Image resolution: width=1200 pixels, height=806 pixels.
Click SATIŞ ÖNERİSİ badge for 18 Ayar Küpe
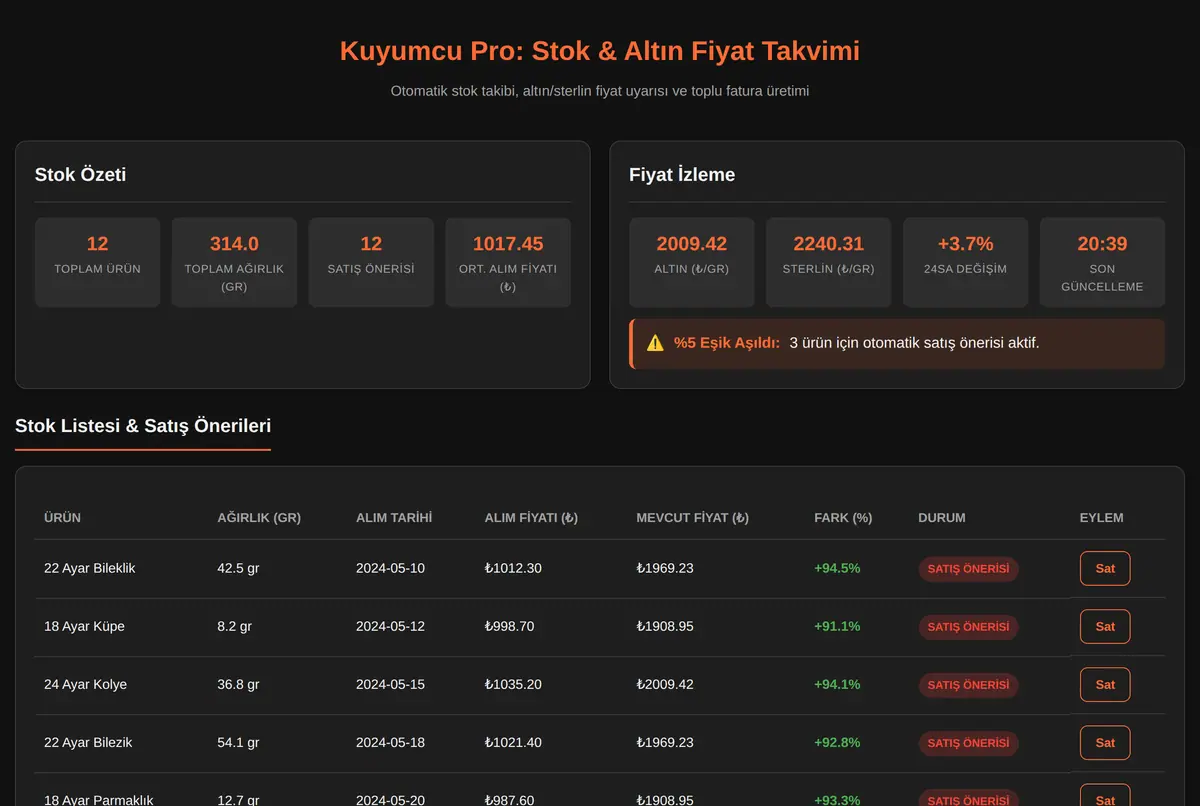[x=968, y=627]
